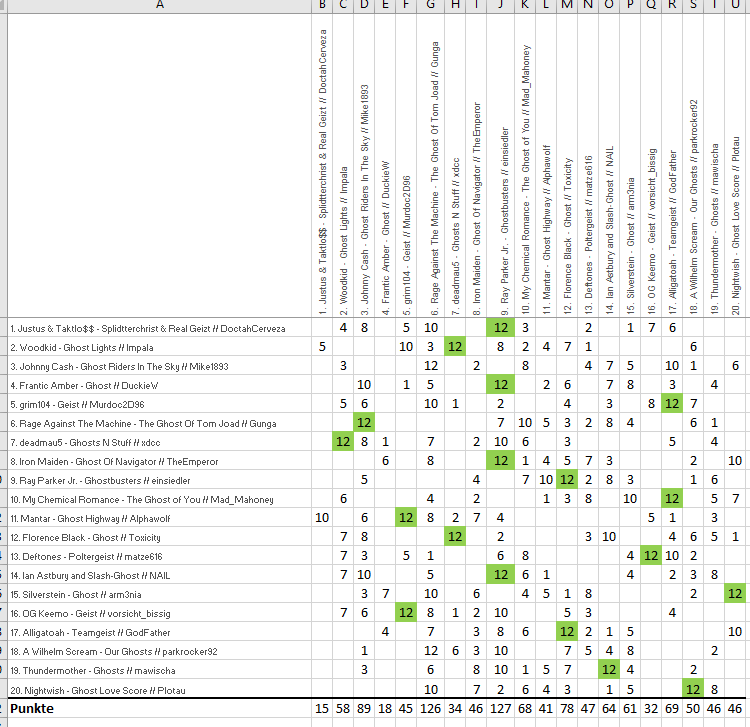Click row label '2. Woodkid - Ghost Lights // Impala'
Image resolution: width=750 pixels, height=727 pixels.
click(82, 348)
